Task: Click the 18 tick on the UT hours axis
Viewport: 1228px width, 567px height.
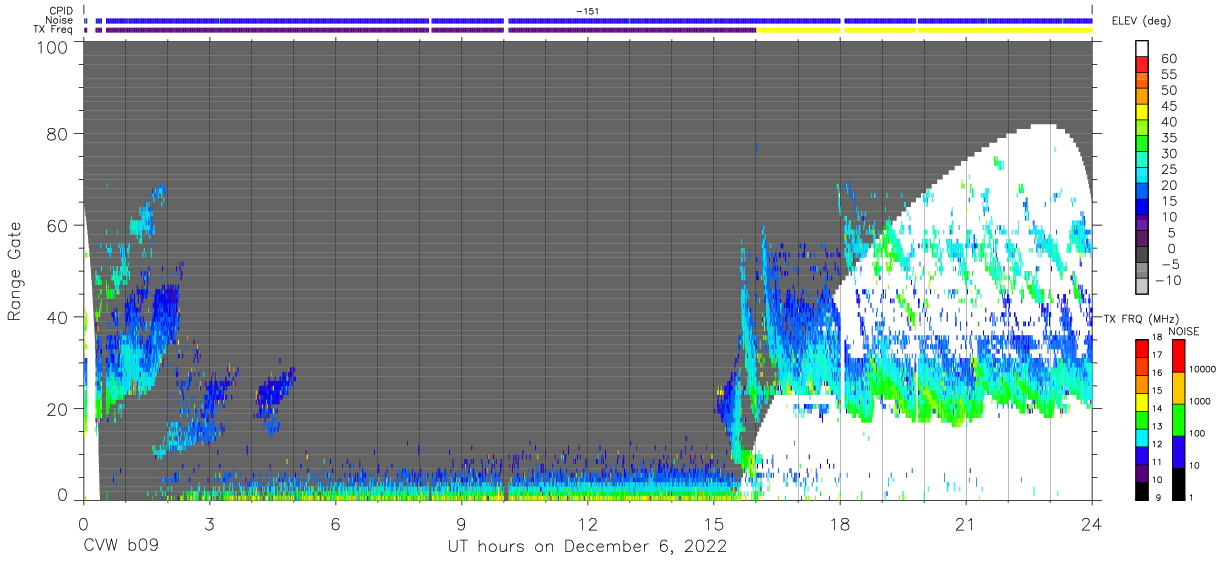Action: pos(840,524)
